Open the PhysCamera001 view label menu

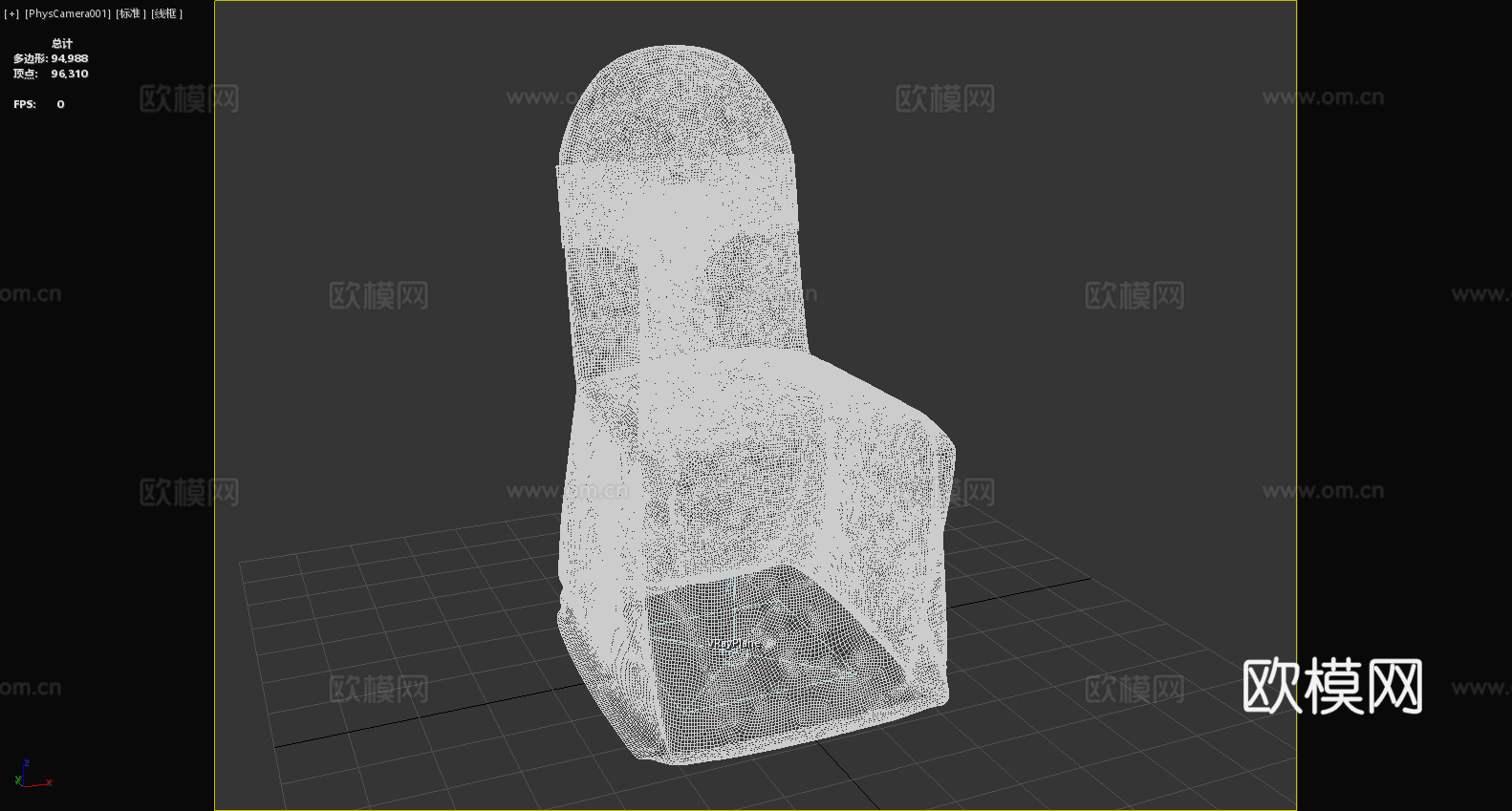click(x=67, y=13)
